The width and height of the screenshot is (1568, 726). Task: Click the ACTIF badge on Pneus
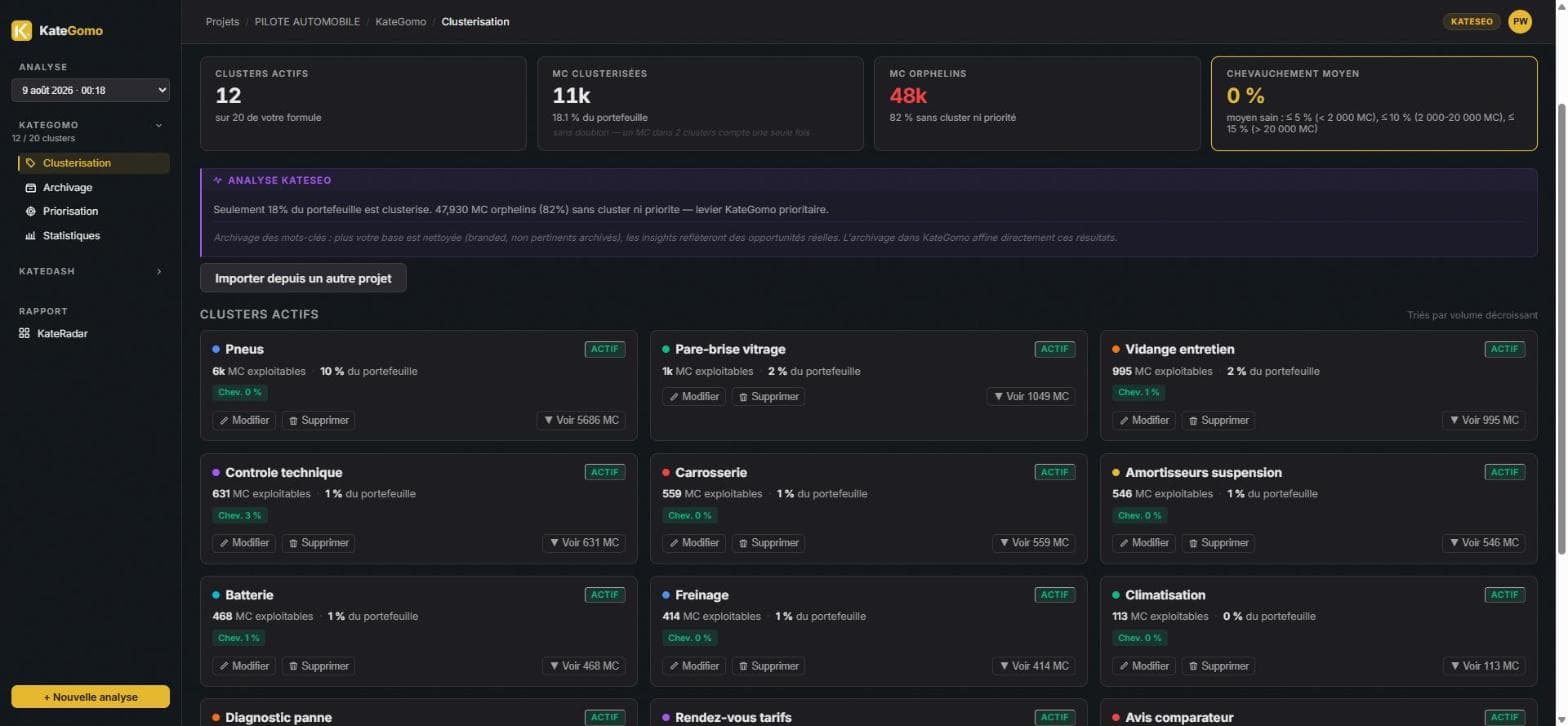[605, 349]
